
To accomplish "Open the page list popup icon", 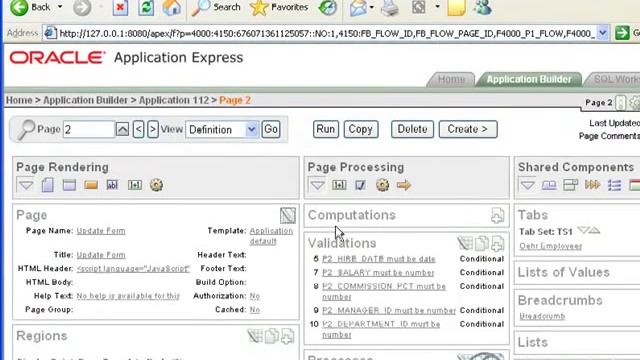I will 122,130.
